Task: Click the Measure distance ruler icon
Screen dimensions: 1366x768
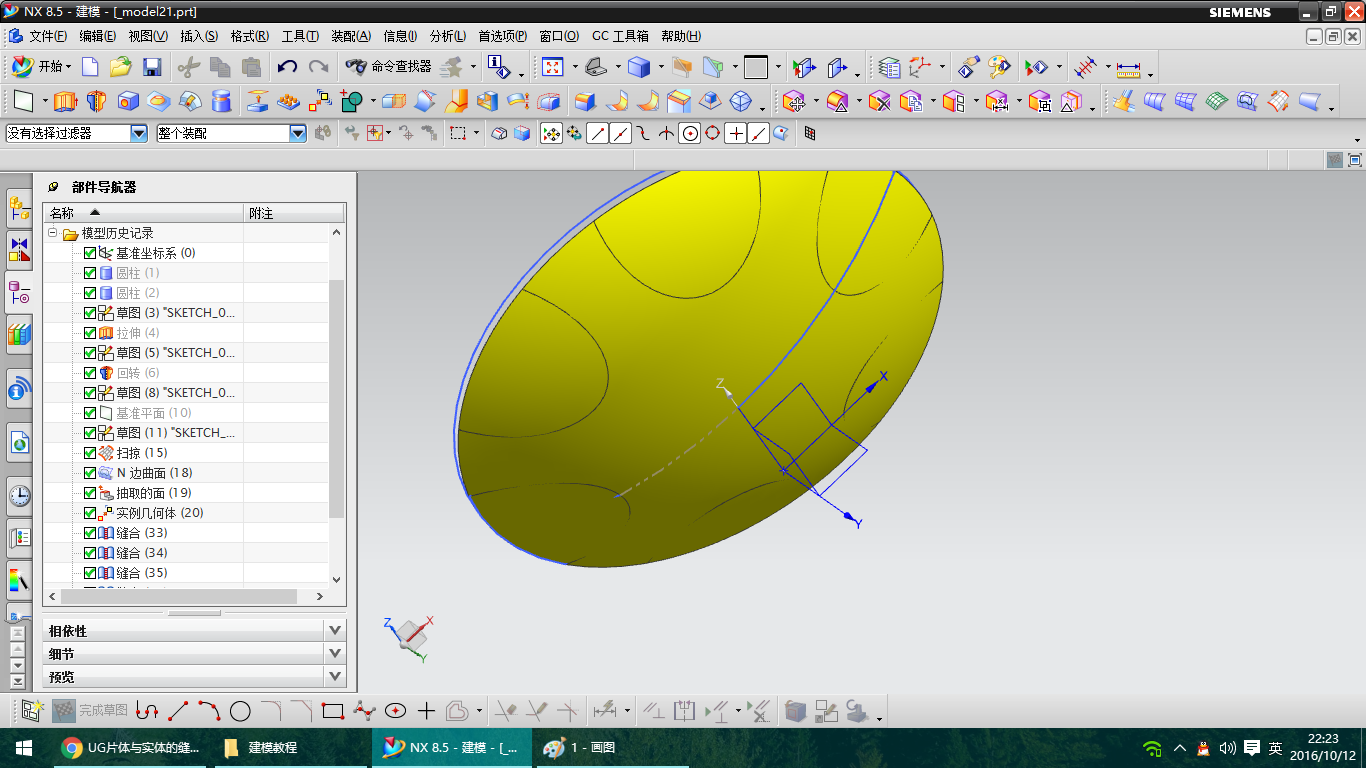Action: (1128, 67)
